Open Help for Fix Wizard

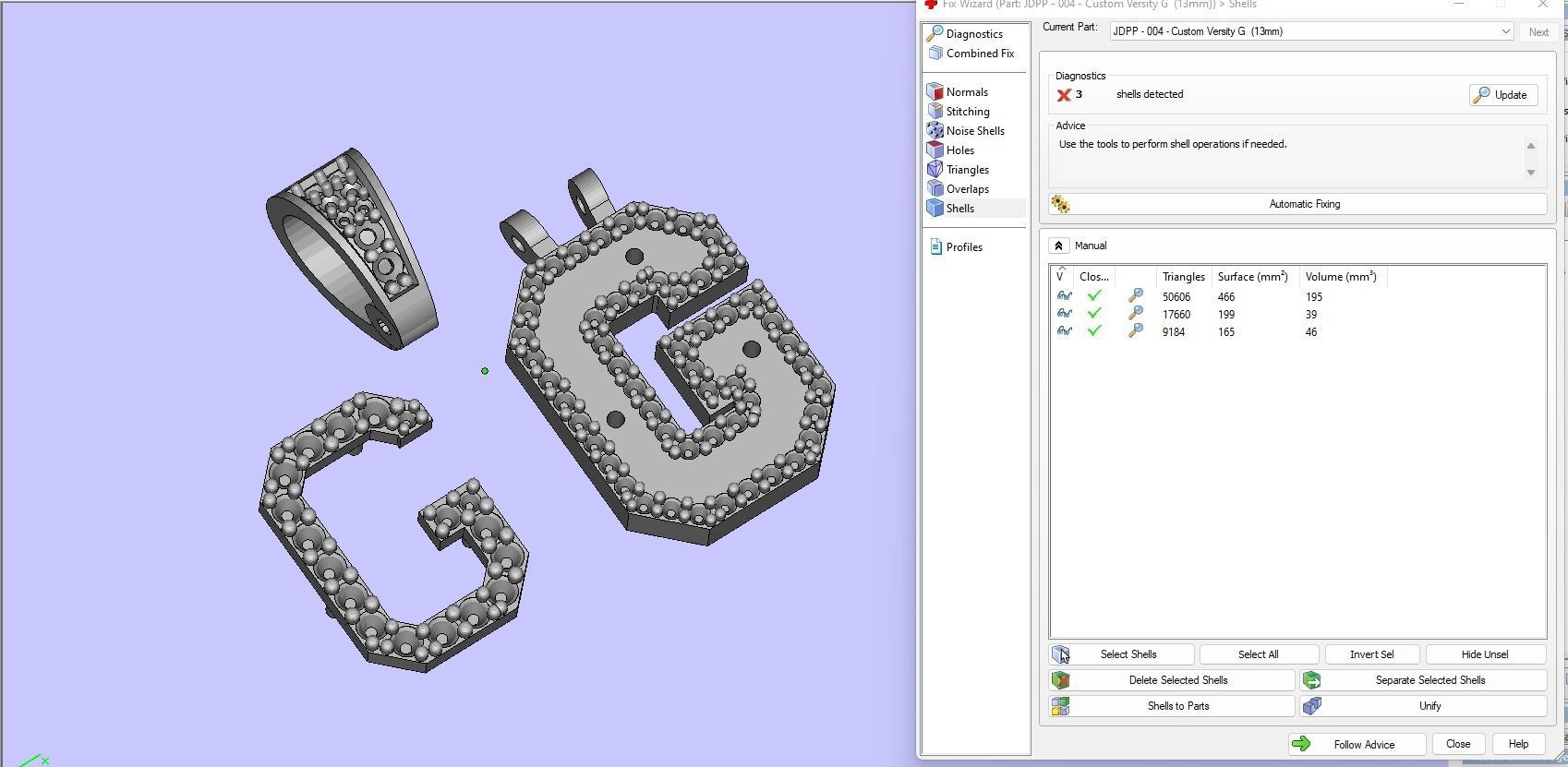click(1518, 744)
